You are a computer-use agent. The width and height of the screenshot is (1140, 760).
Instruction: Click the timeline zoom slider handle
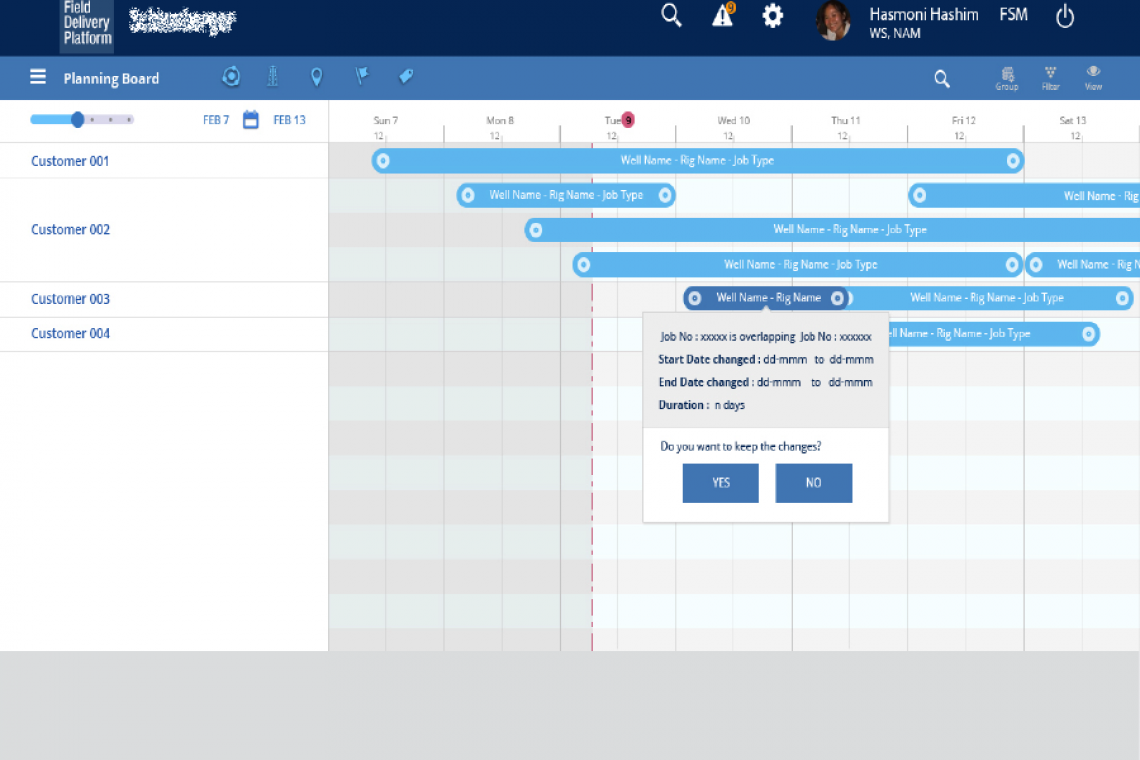tap(77, 120)
